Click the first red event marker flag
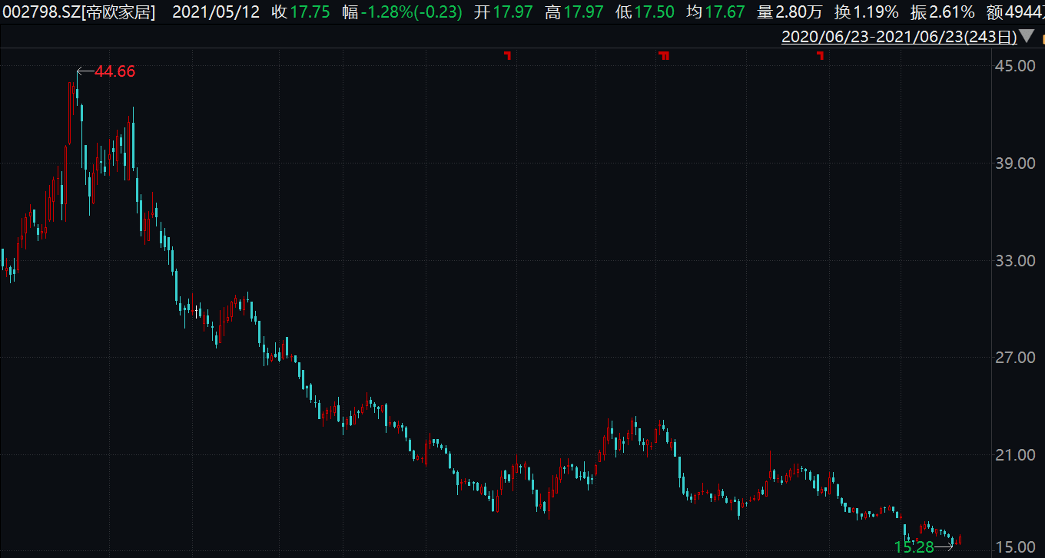1045x558 pixels. [508, 56]
